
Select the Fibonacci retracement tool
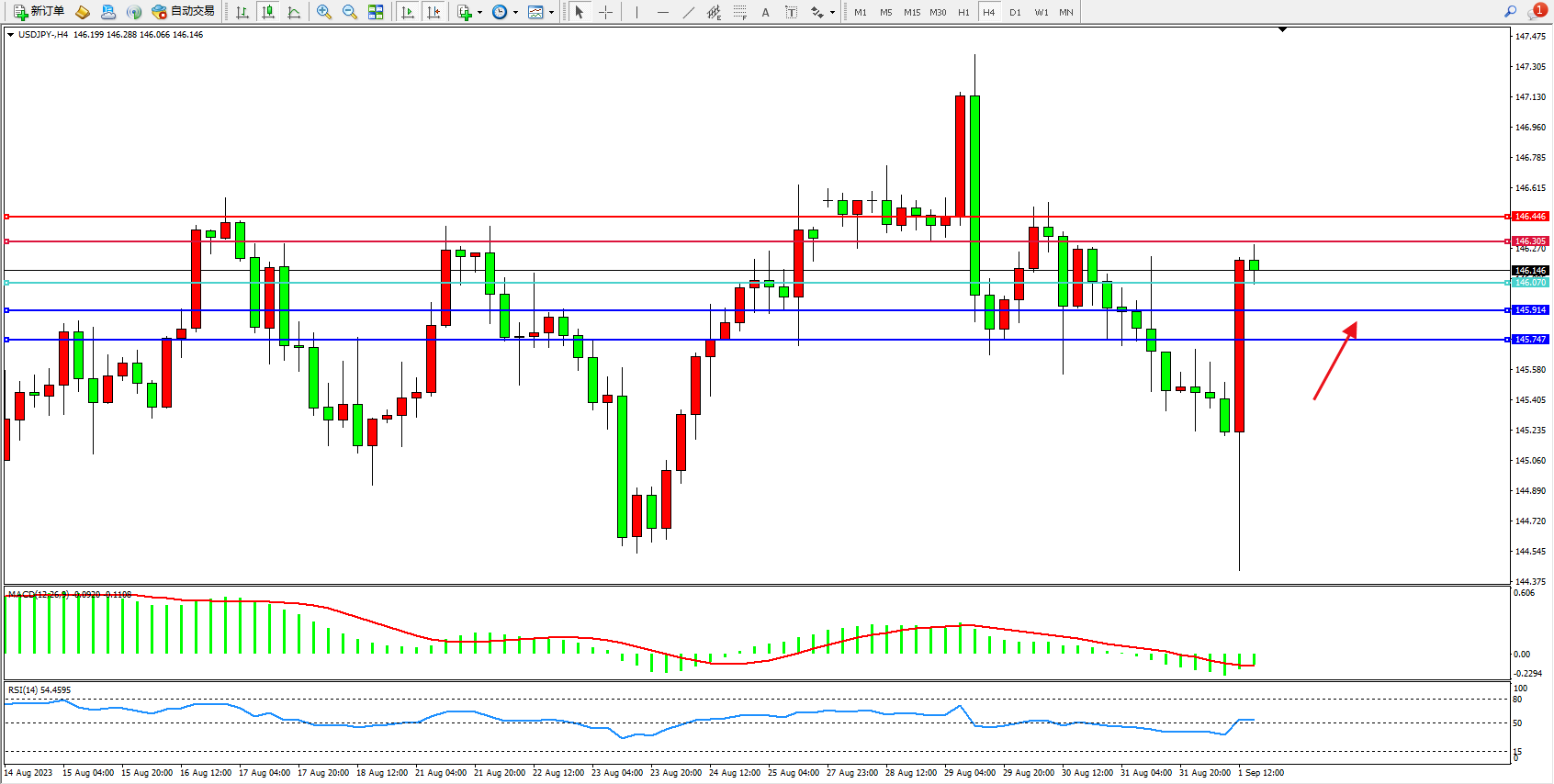pos(740,12)
